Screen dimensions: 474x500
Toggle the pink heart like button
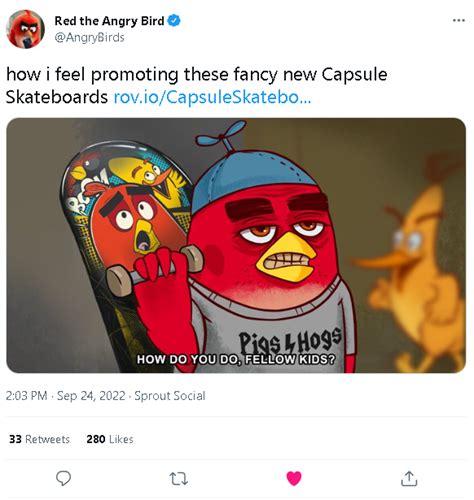pyautogui.click(x=294, y=479)
